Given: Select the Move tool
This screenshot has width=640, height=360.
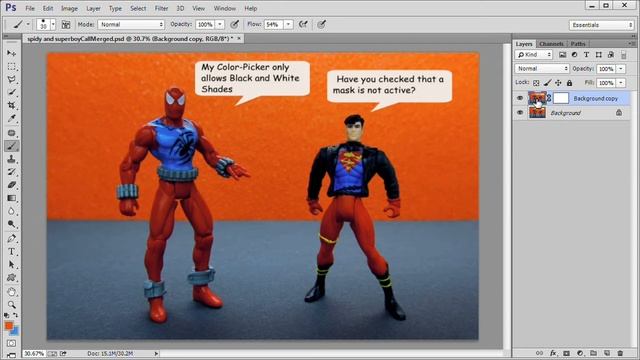Looking at the screenshot, I should coord(11,53).
